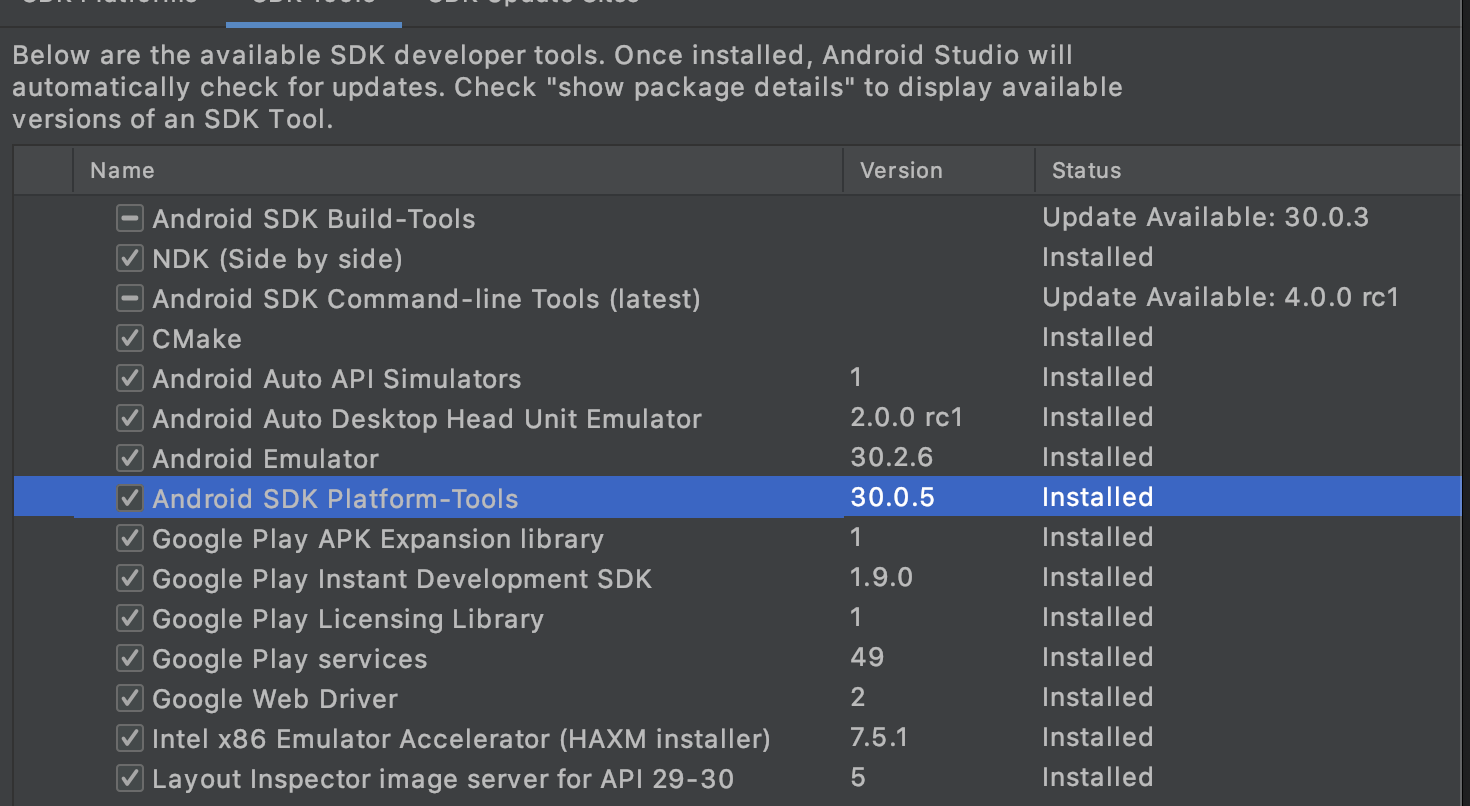Uncheck Android SDK Platform-Tools checkbox
This screenshot has width=1470, height=806.
129,498
